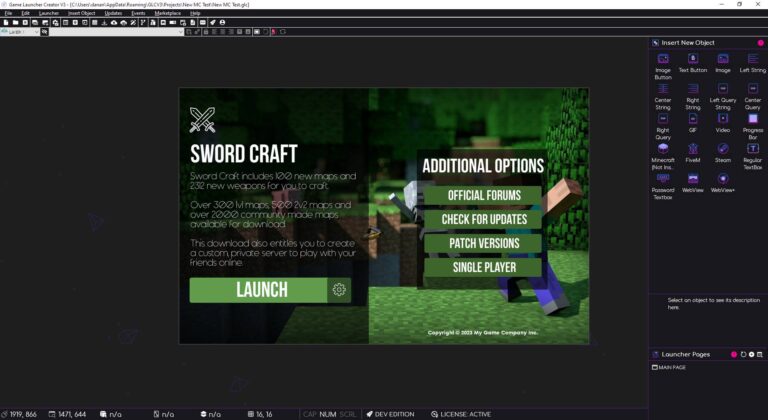Click the refresh pages icon
The width and height of the screenshot is (768, 420).
(x=743, y=354)
